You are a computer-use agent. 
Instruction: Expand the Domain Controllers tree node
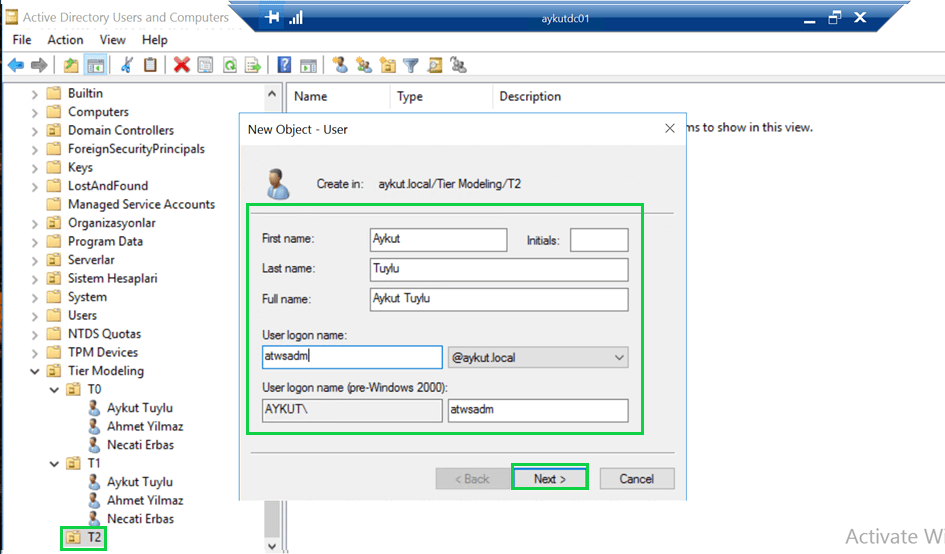35,131
